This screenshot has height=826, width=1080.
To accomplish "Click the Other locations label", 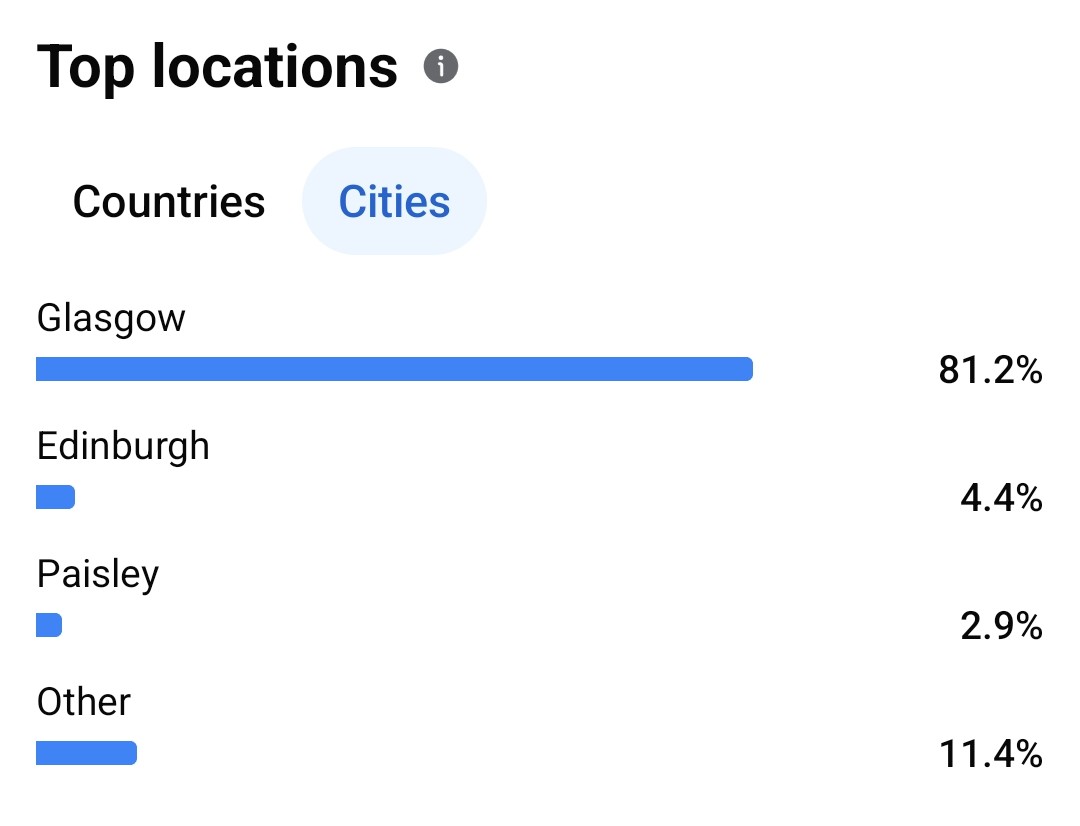I will tap(84, 702).
